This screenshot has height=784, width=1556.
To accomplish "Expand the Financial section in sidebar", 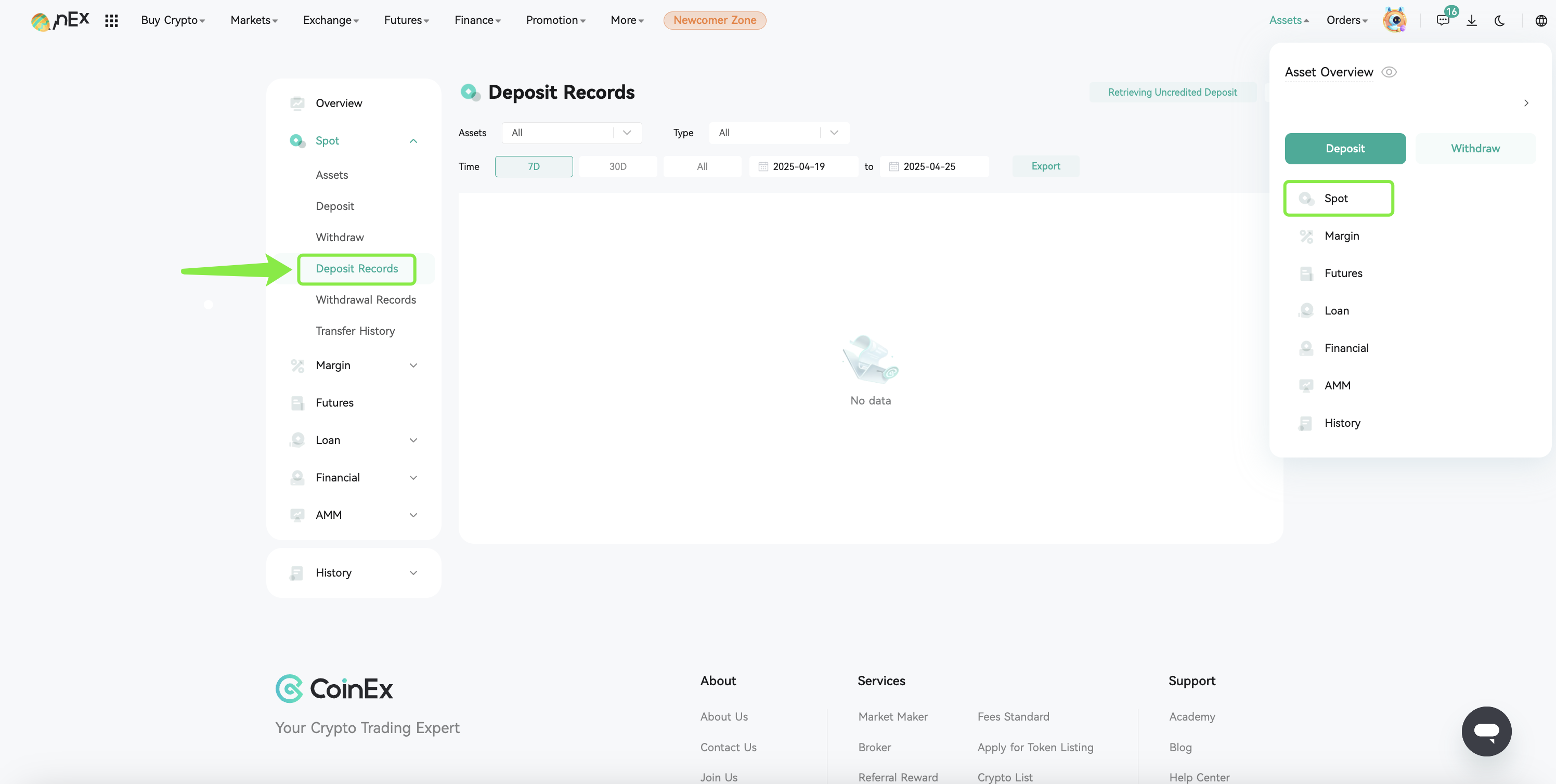I will [413, 478].
